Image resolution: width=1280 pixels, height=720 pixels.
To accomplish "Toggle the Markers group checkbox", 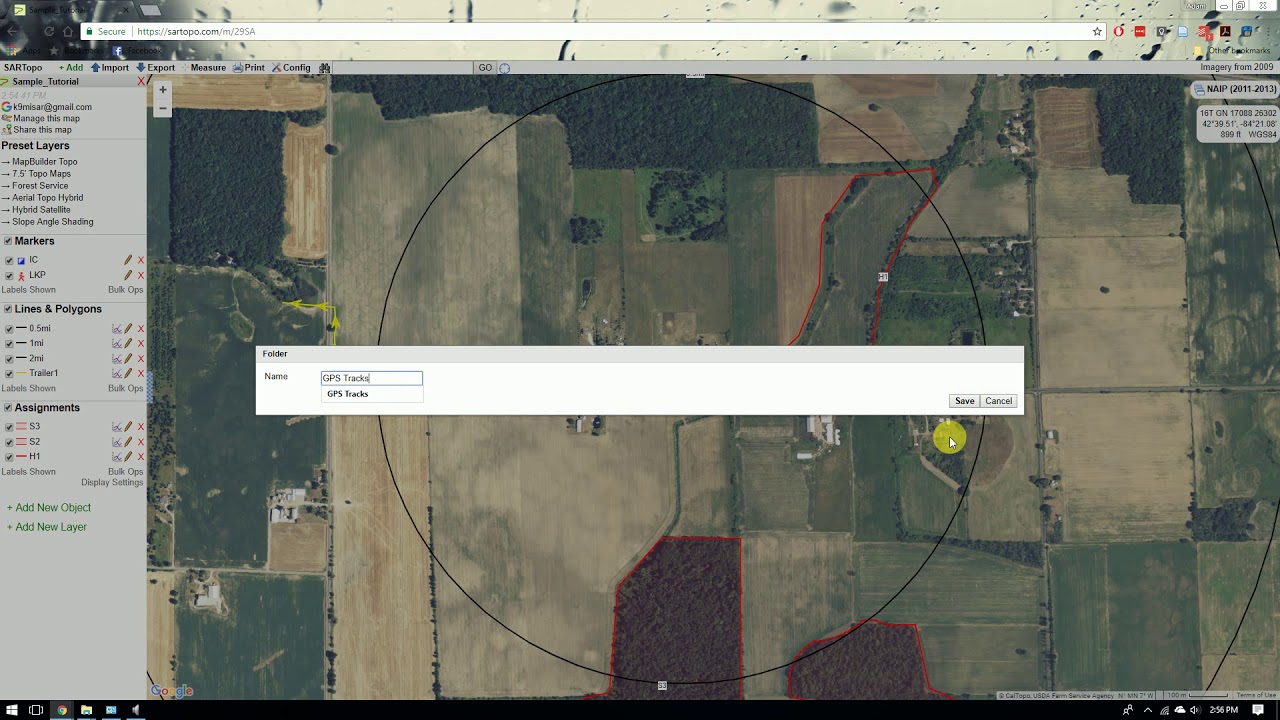I will (8, 241).
